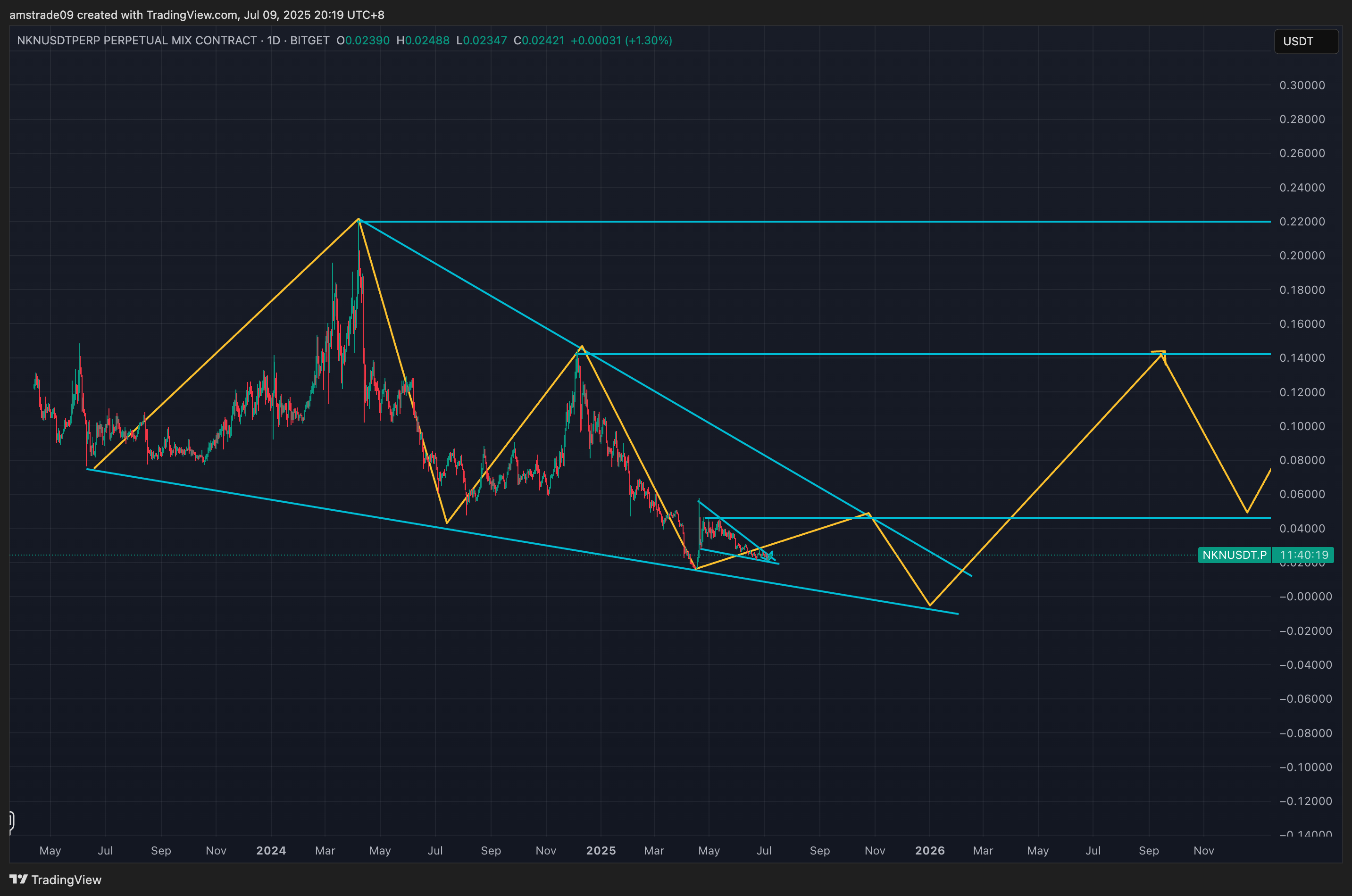Viewport: 1352px width, 896px height.
Task: Select the cyan horizontal line at 0.22000
Action: (x=815, y=221)
